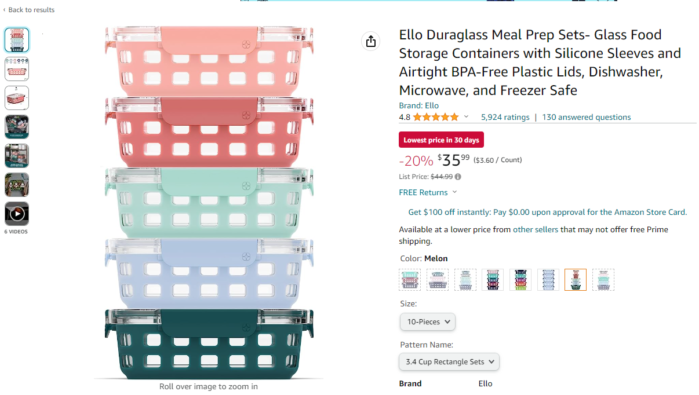
Task: Open the Amazon Store Card $100 off offer
Action: (547, 212)
